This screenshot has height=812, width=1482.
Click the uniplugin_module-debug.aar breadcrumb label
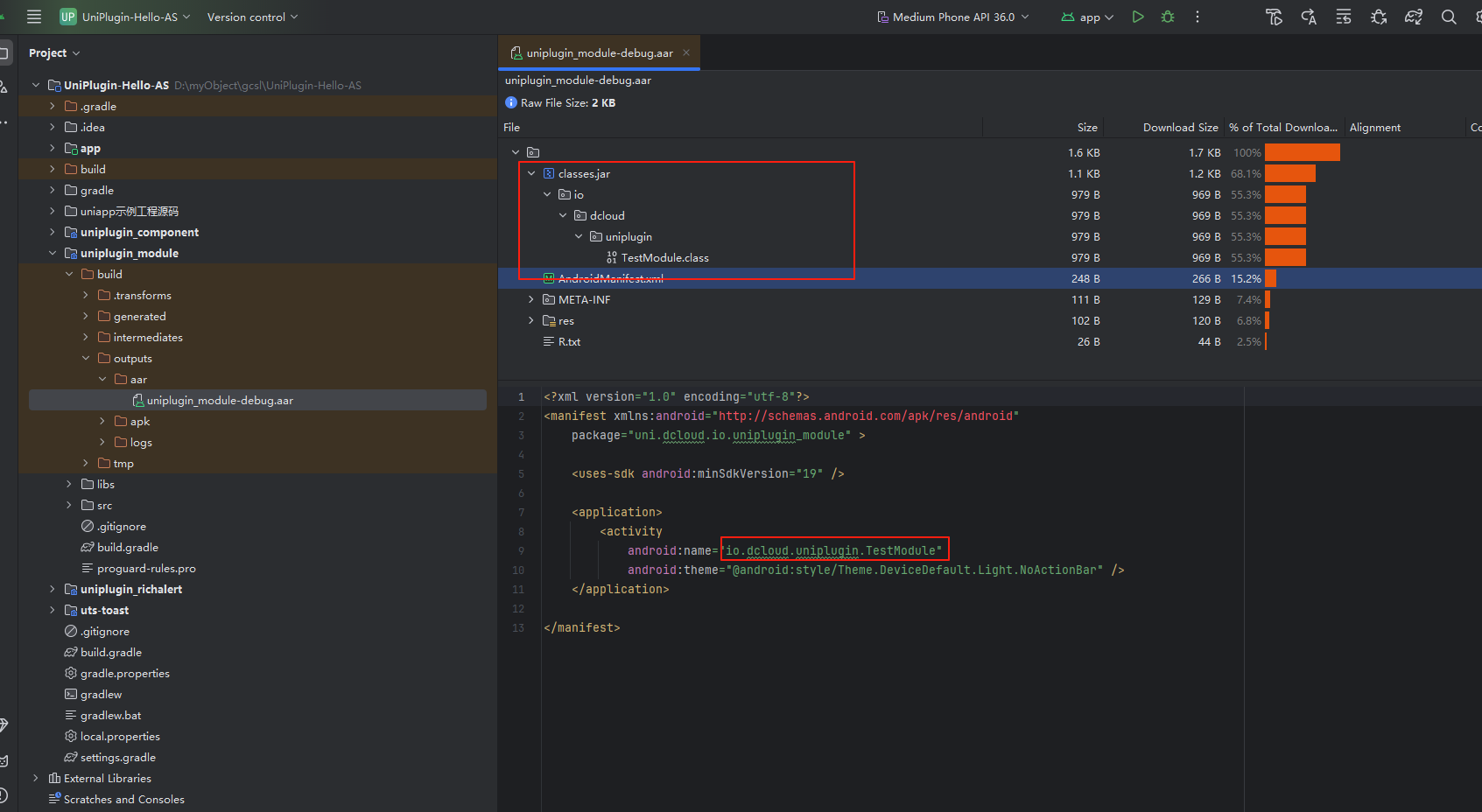[x=578, y=80]
